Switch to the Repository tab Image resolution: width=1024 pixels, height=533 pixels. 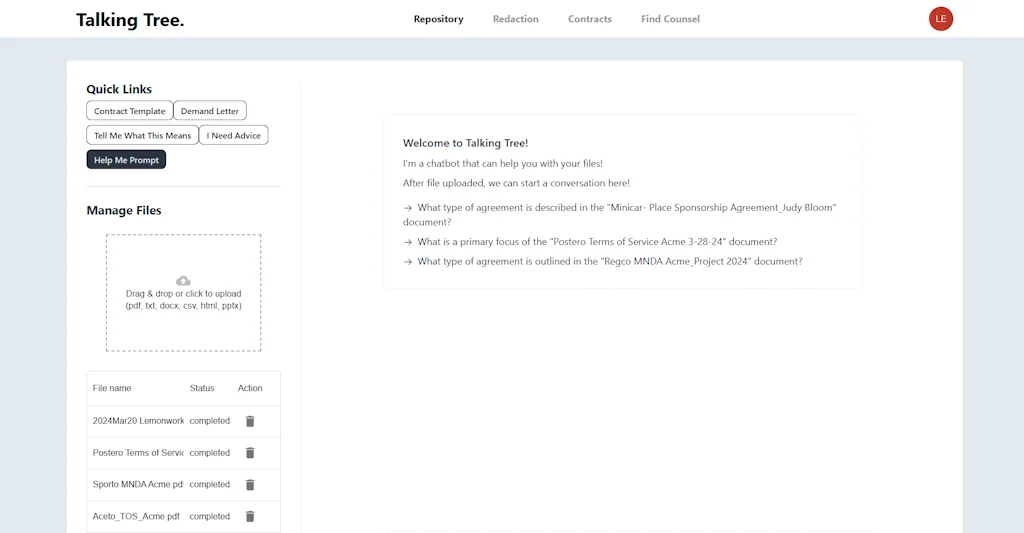pyautogui.click(x=438, y=19)
